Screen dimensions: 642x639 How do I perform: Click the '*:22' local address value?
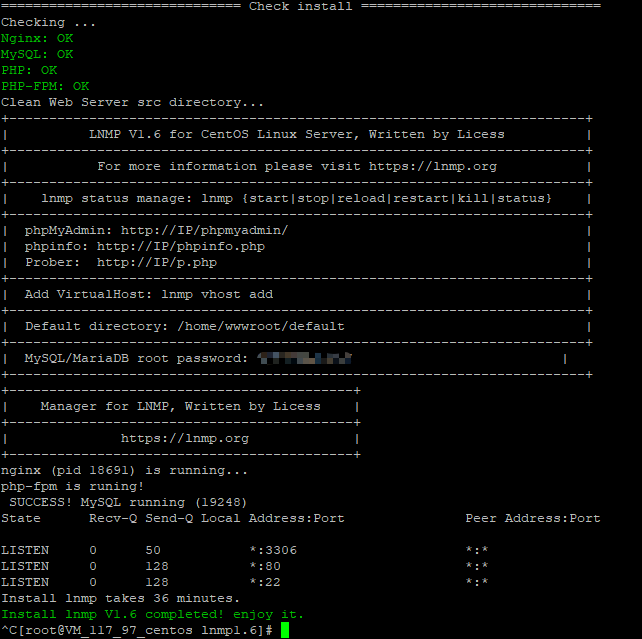[x=265, y=582]
